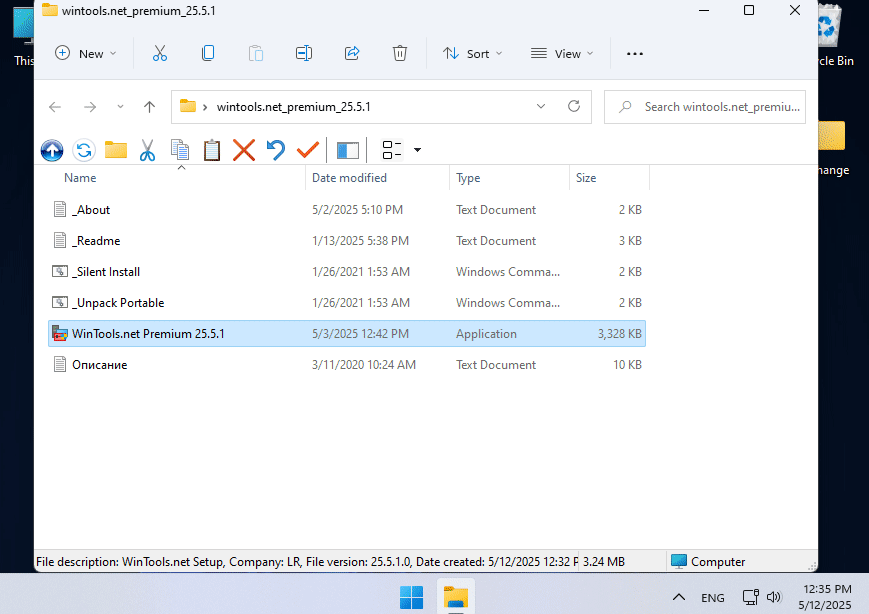This screenshot has height=614, width=869.
Task: Click the breadcrumb chevron before folder name
Action: click(x=205, y=107)
